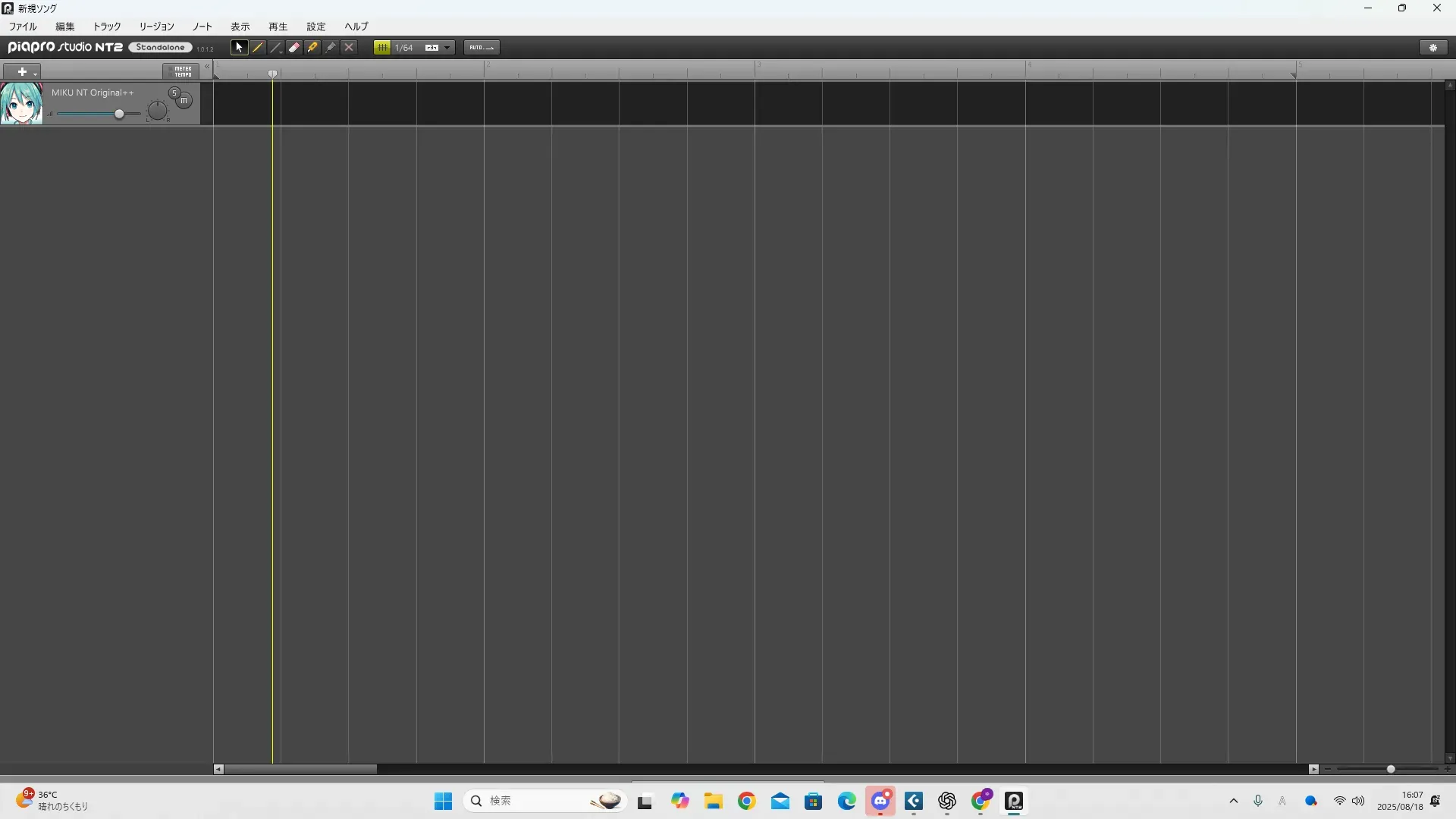Open the トラック menu

pos(107,27)
